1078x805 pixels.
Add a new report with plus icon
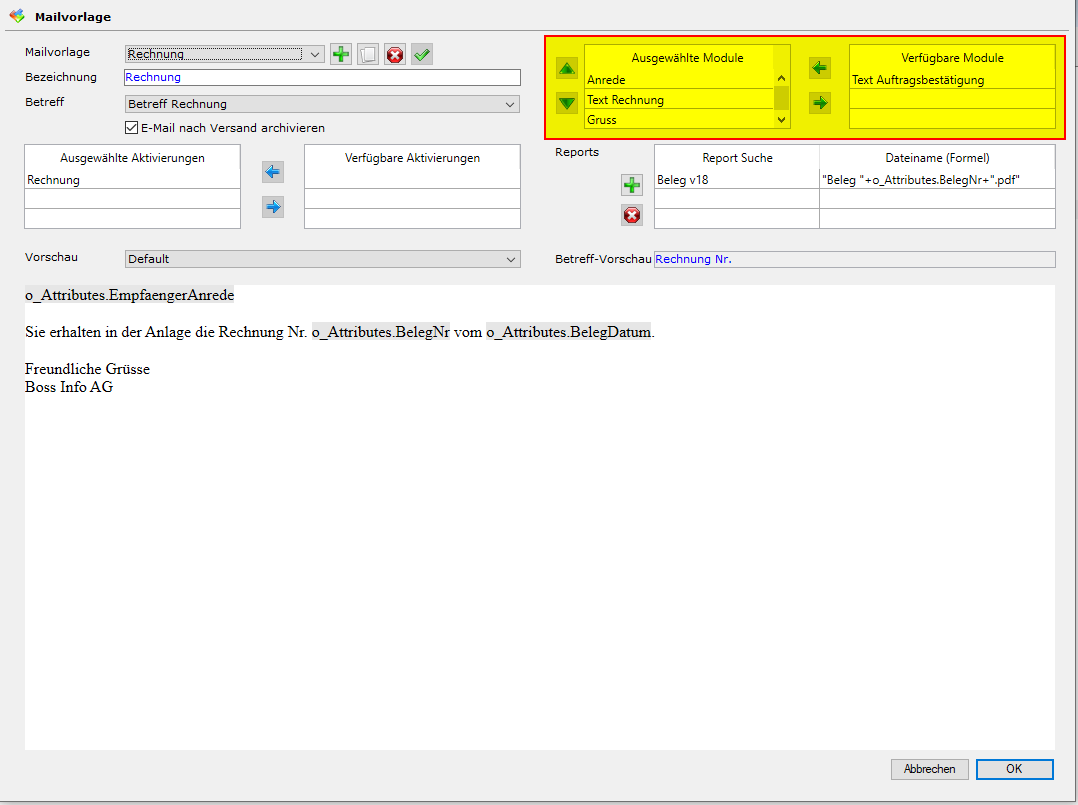[632, 185]
